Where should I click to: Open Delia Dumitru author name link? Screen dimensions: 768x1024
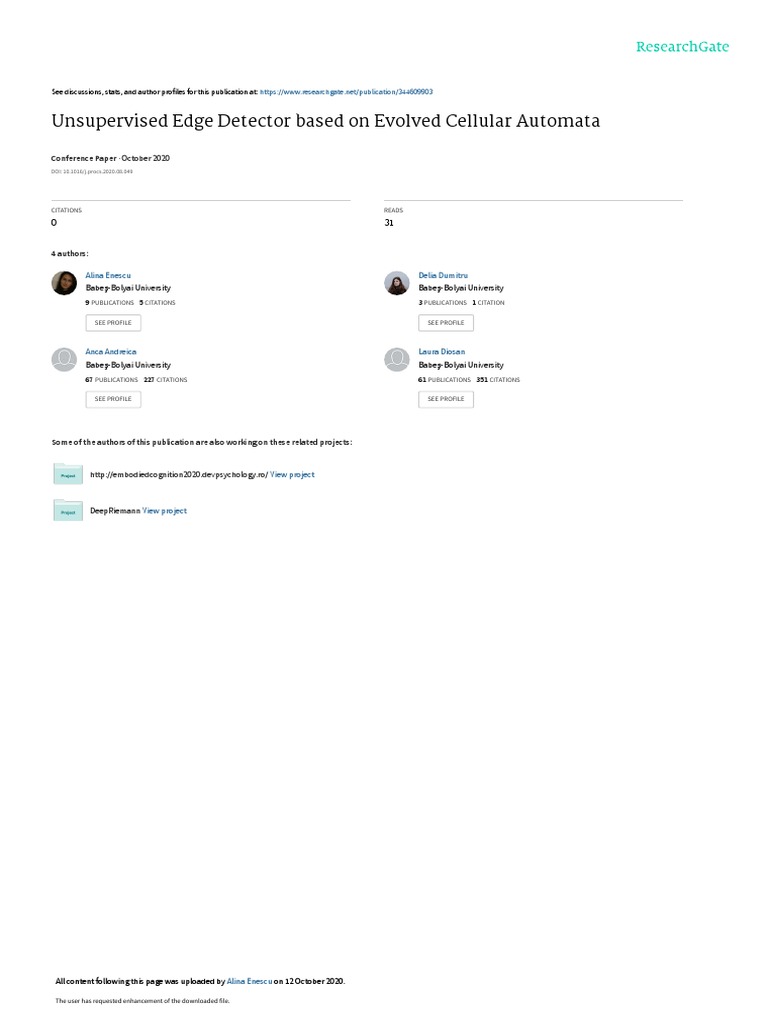(x=443, y=276)
